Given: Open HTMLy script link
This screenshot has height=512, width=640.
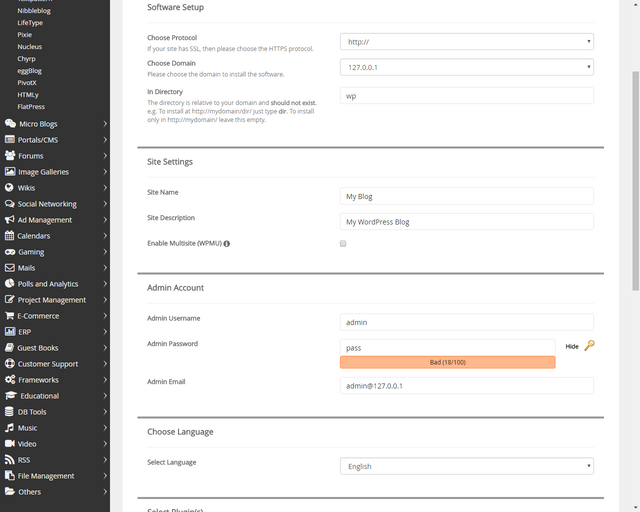Looking at the screenshot, I should pyautogui.click(x=28, y=95).
